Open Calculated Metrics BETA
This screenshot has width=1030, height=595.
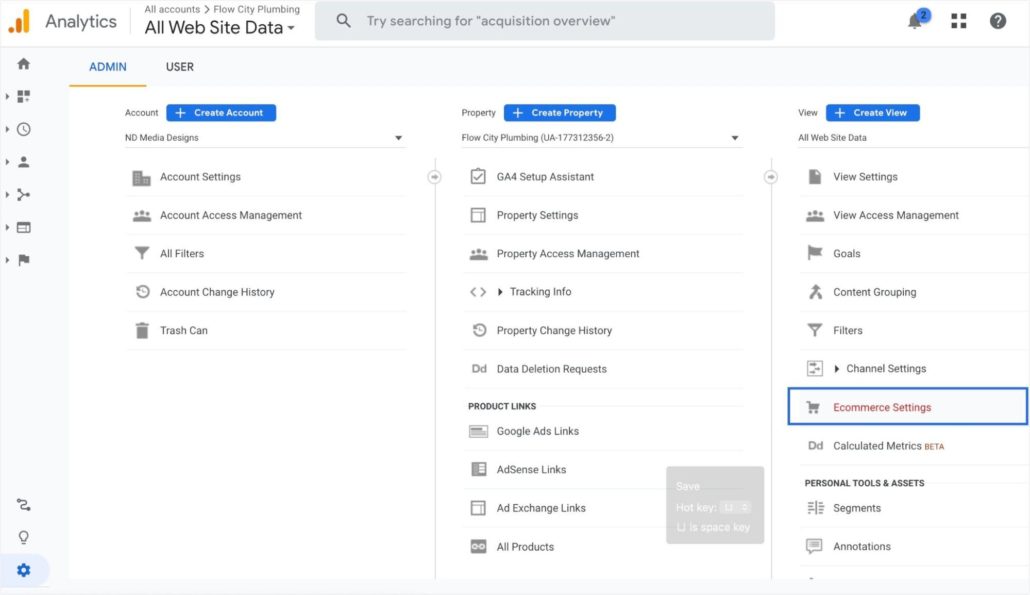[x=888, y=446]
